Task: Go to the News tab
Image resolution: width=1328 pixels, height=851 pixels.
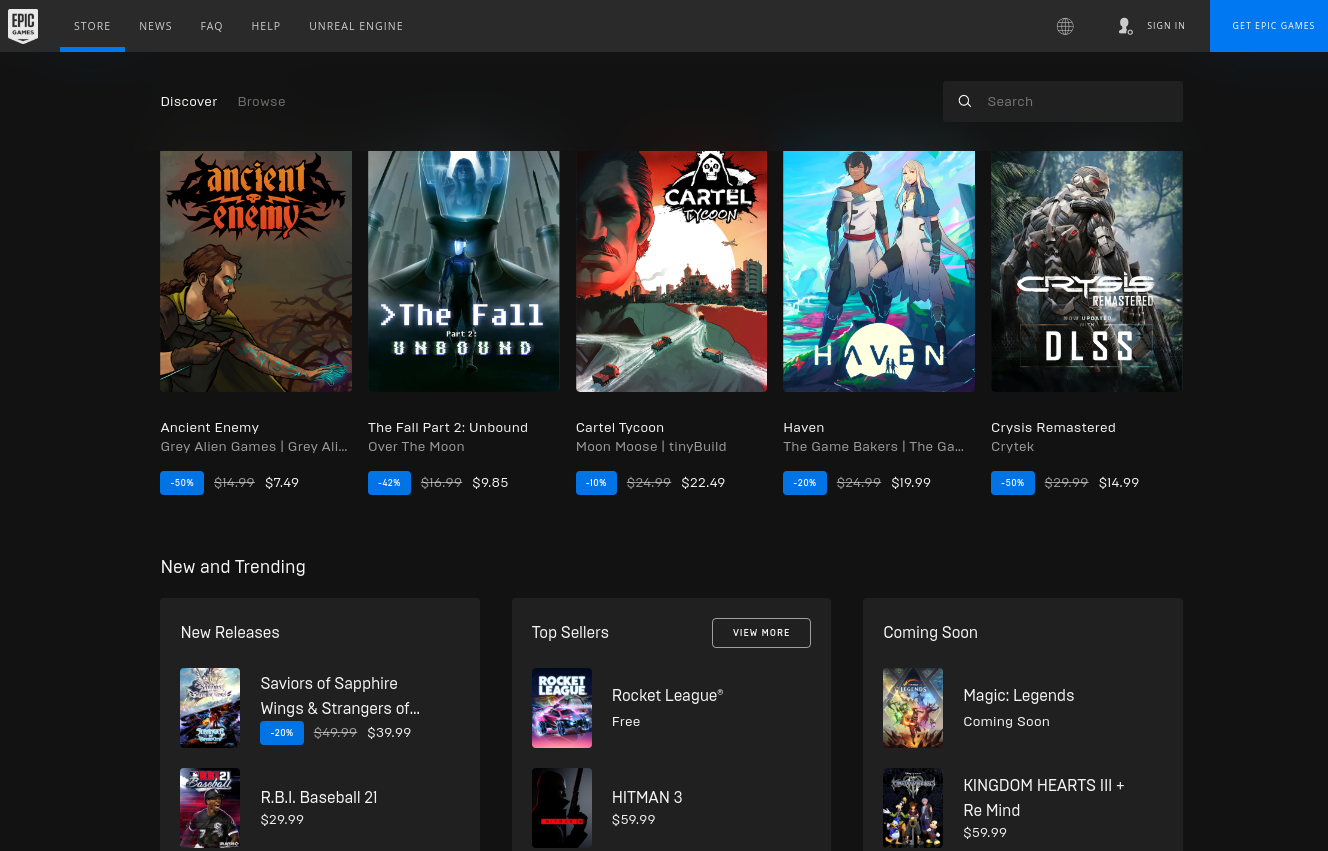Action: pyautogui.click(x=156, y=26)
